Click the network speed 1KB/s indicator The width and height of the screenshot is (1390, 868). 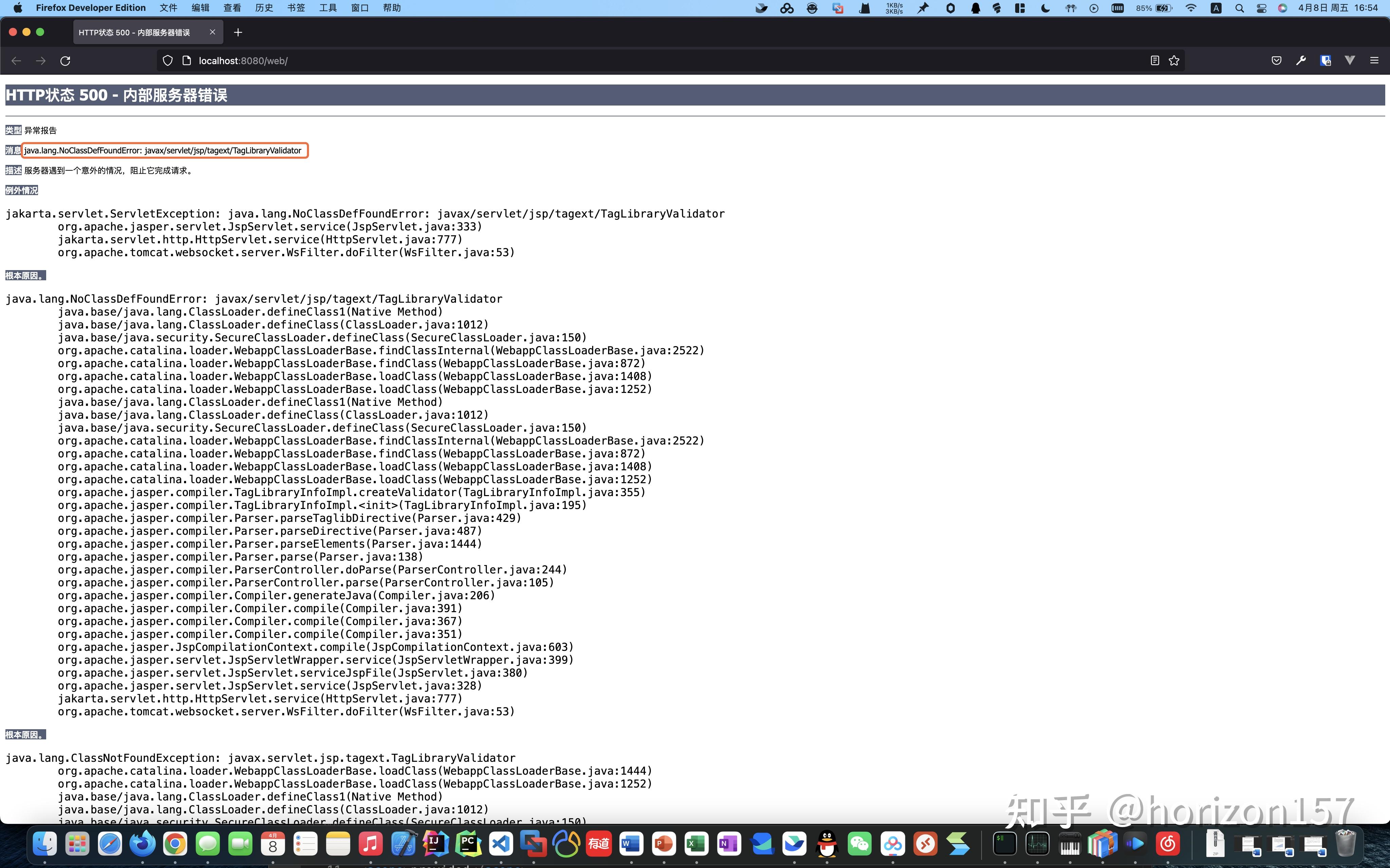click(894, 8)
